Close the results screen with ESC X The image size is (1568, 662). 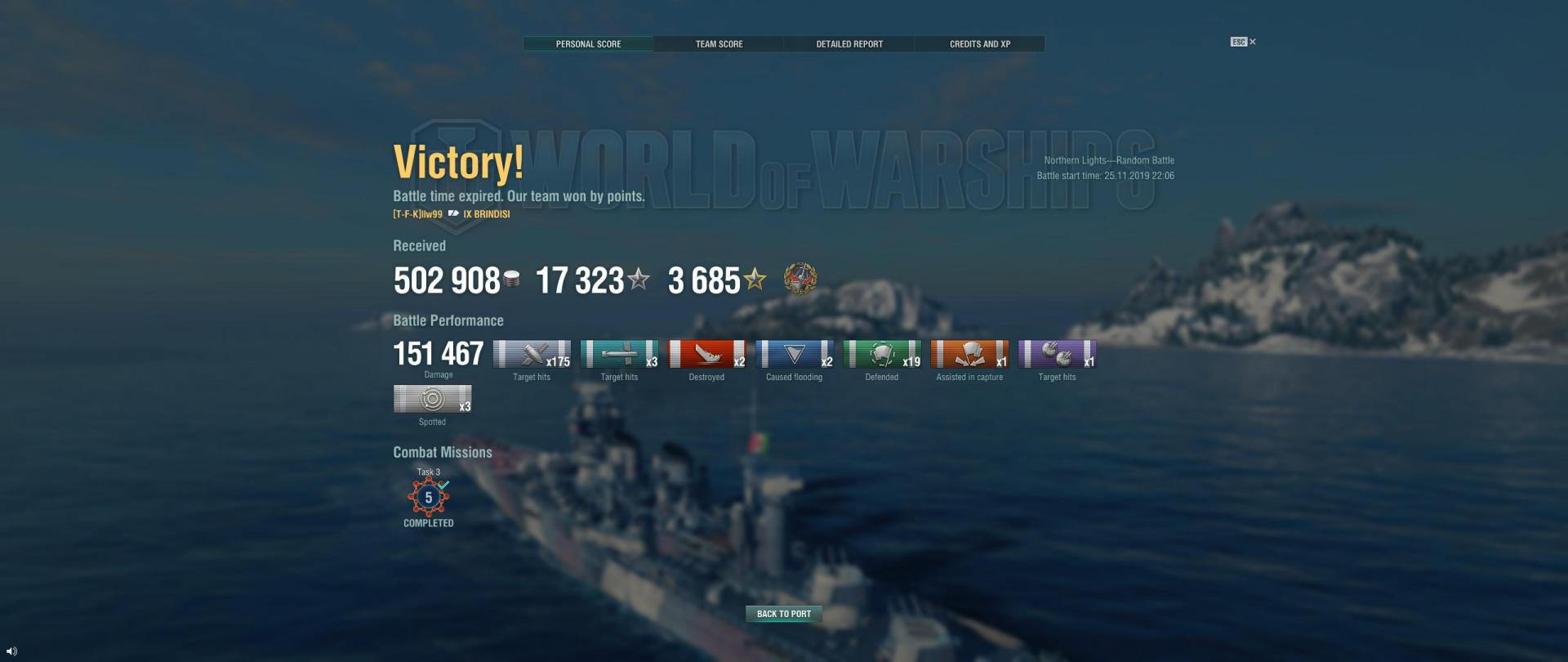(1243, 42)
